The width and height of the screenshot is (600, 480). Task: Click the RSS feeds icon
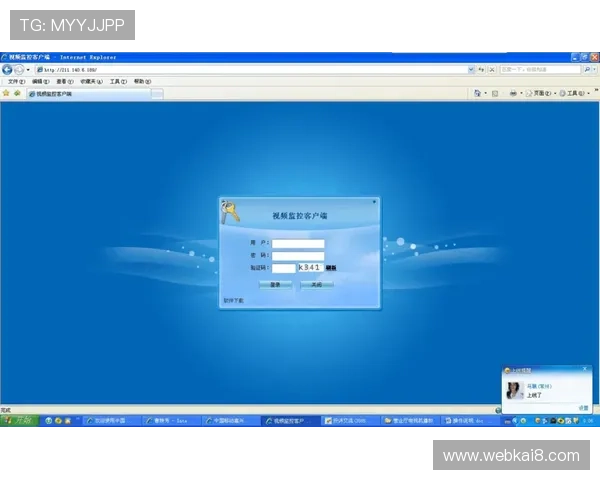coord(495,93)
